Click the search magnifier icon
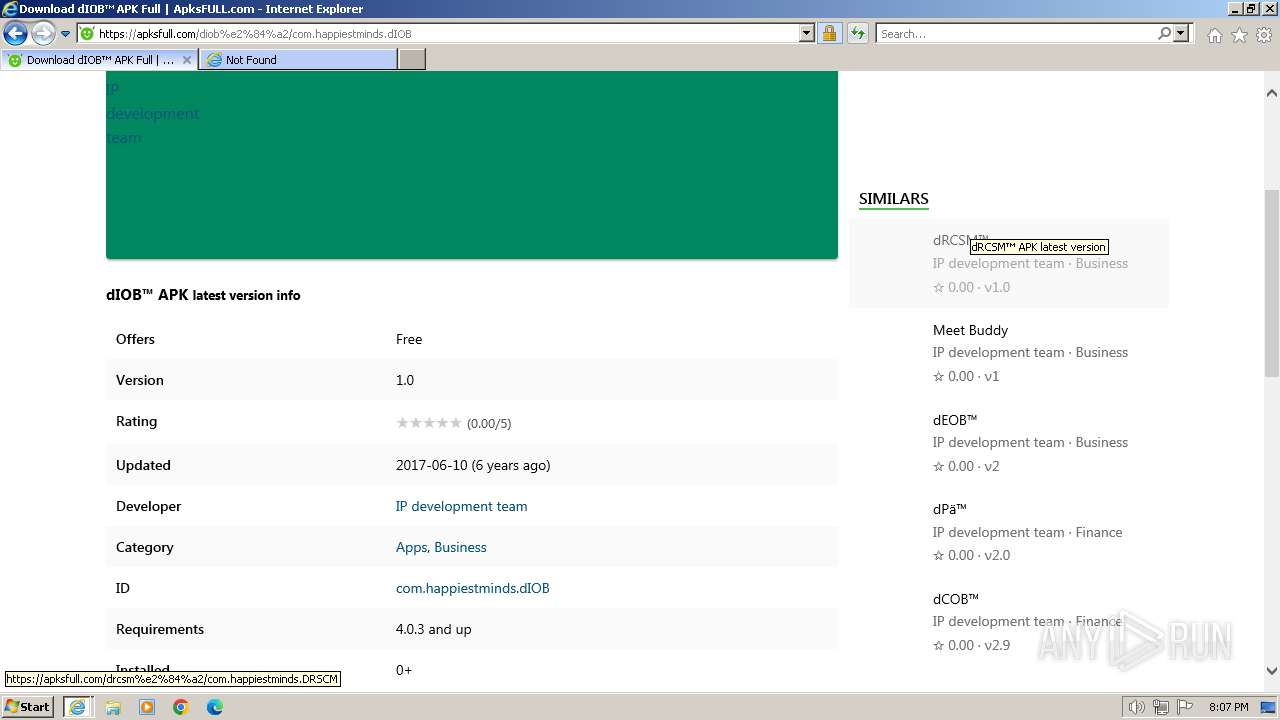The width and height of the screenshot is (1280, 720). click(x=1164, y=34)
